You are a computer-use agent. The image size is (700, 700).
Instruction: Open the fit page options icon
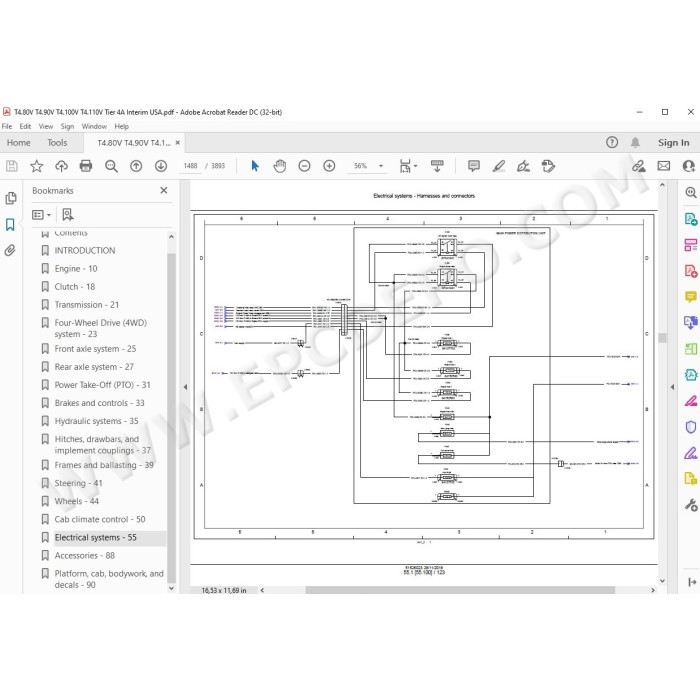point(405,166)
